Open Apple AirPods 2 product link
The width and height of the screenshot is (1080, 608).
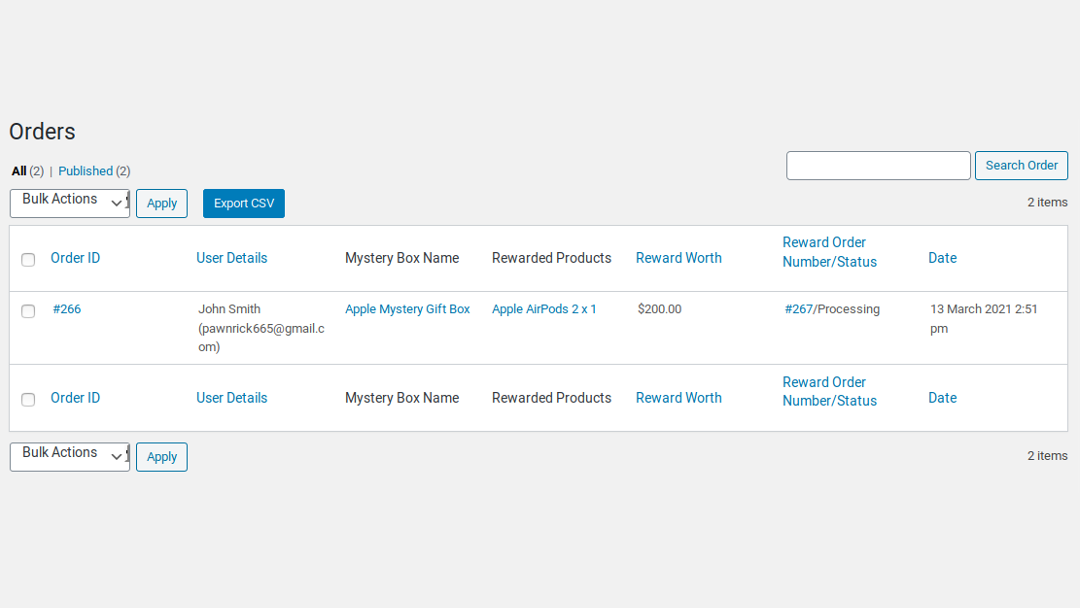point(544,309)
